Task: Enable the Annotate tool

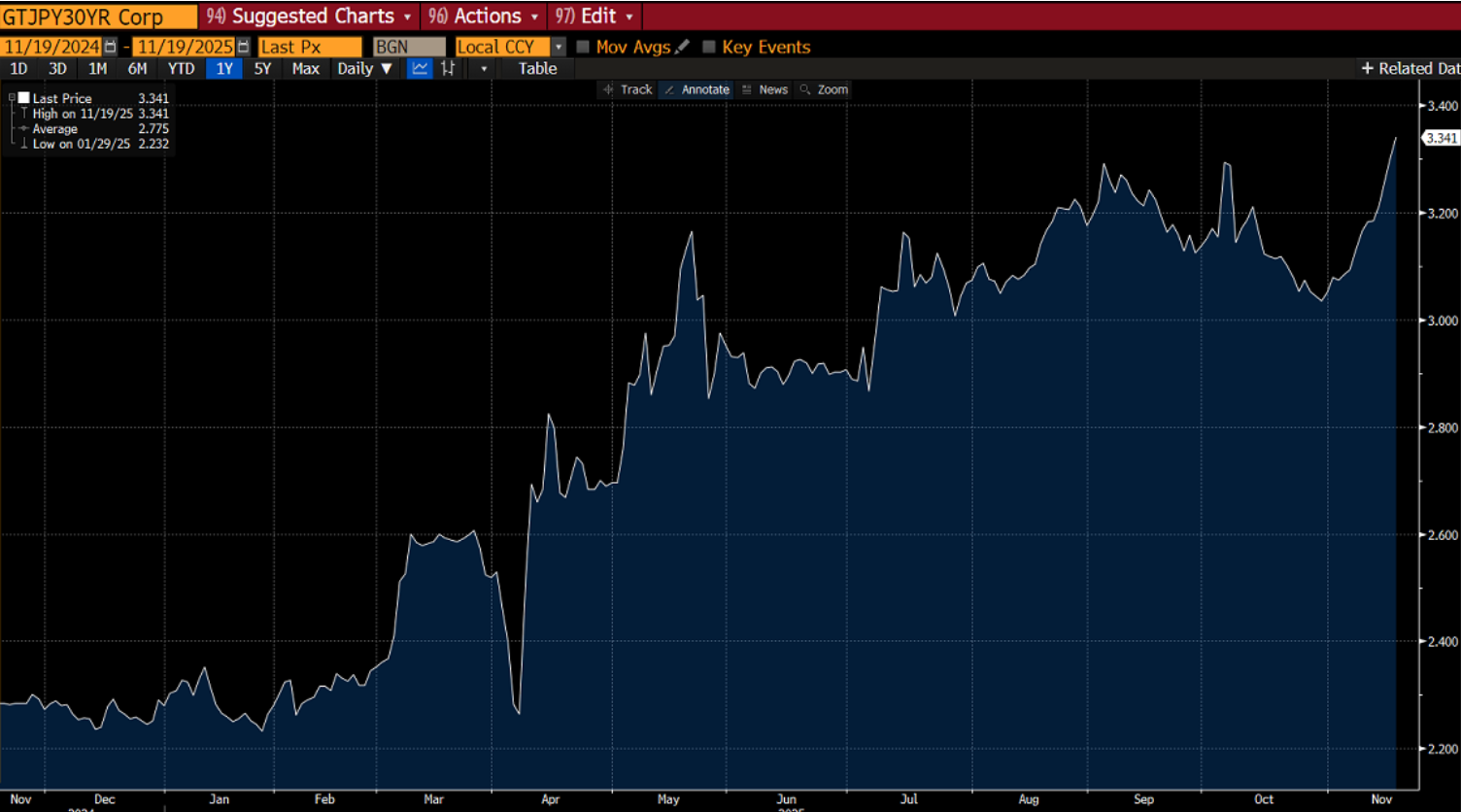Action: coord(696,89)
